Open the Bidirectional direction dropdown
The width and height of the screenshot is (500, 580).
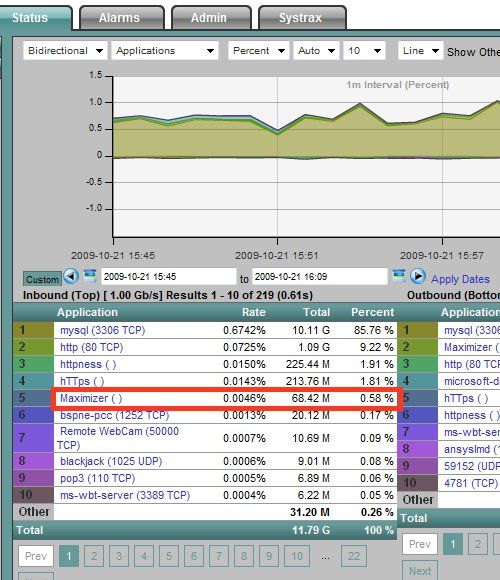[x=65, y=51]
